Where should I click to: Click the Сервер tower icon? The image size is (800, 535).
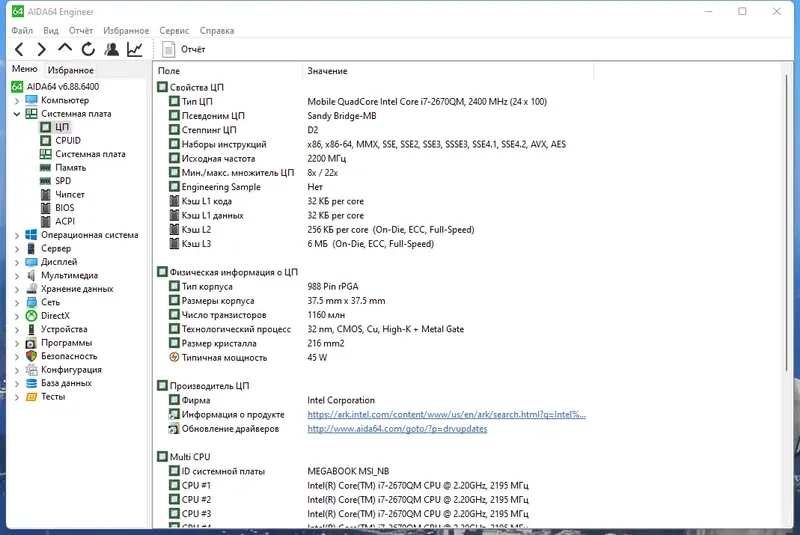[x=31, y=248]
